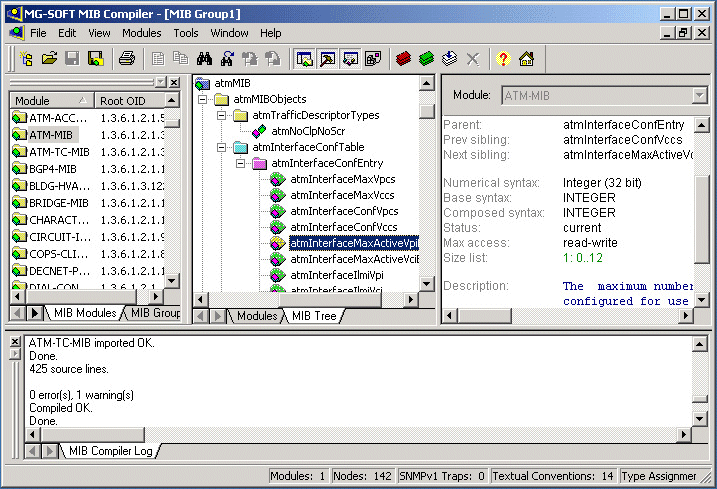Screen dimensions: 717x489
Task: Open the Window menu
Action: pyautogui.click(x=229, y=33)
